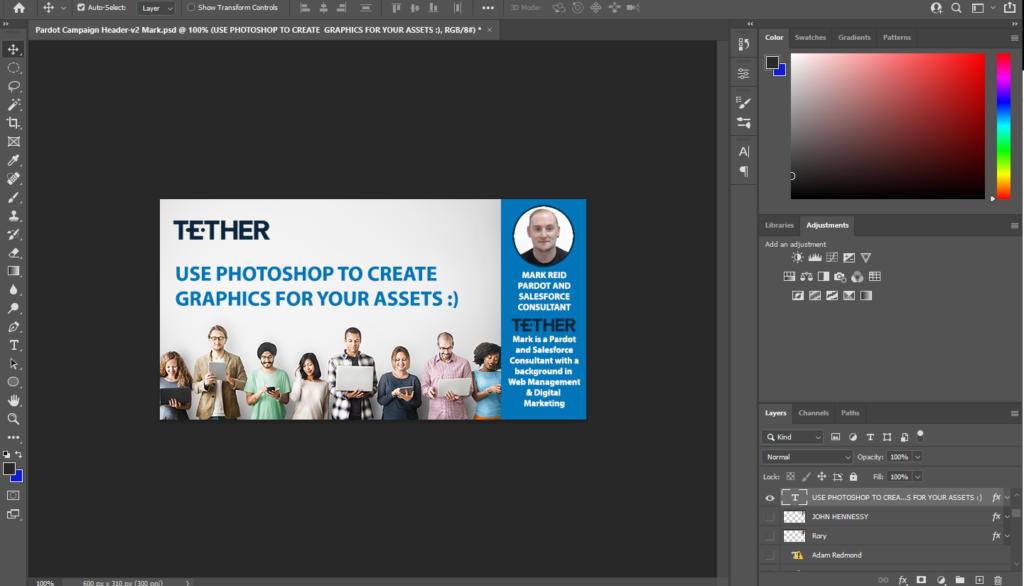Show the Rory layer
Viewport: 1024px width, 586px height.
[x=770, y=536]
